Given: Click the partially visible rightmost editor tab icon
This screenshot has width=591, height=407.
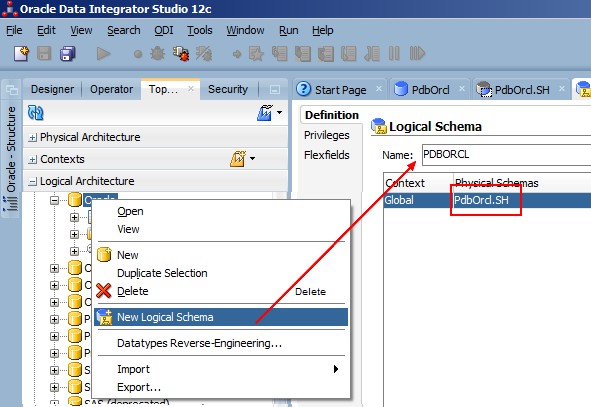Looking at the screenshot, I should click(x=583, y=89).
